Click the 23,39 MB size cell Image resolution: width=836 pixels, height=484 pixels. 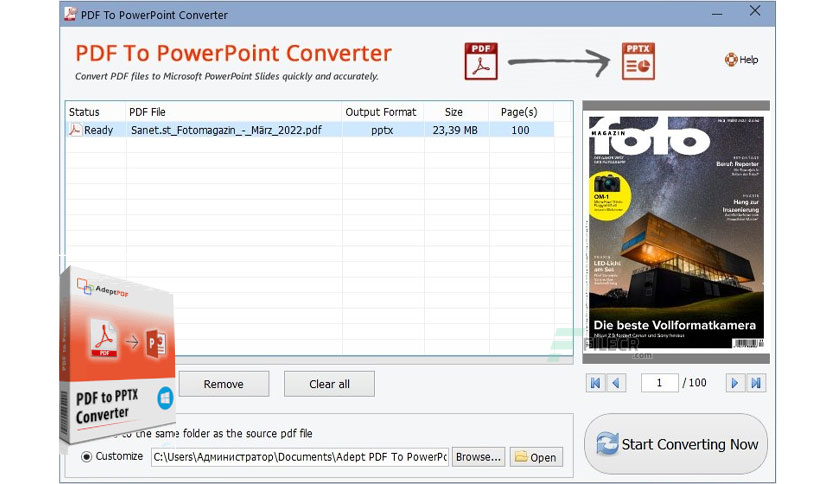coord(455,130)
